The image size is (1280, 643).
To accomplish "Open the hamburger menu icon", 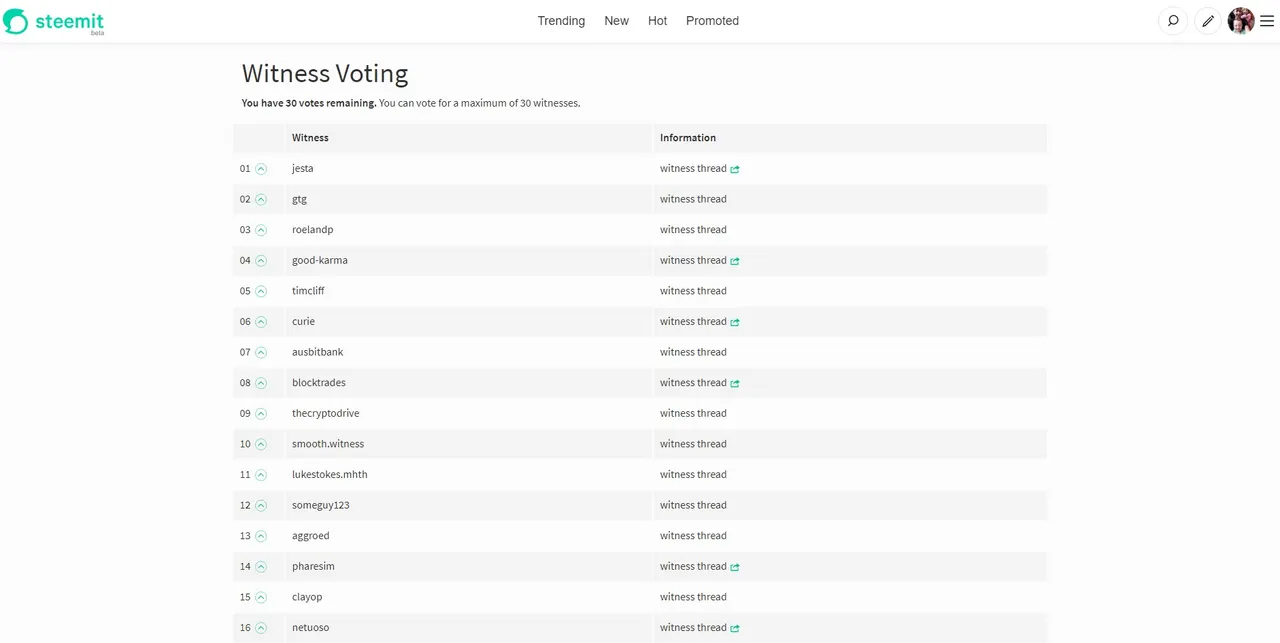I will tap(1267, 20).
